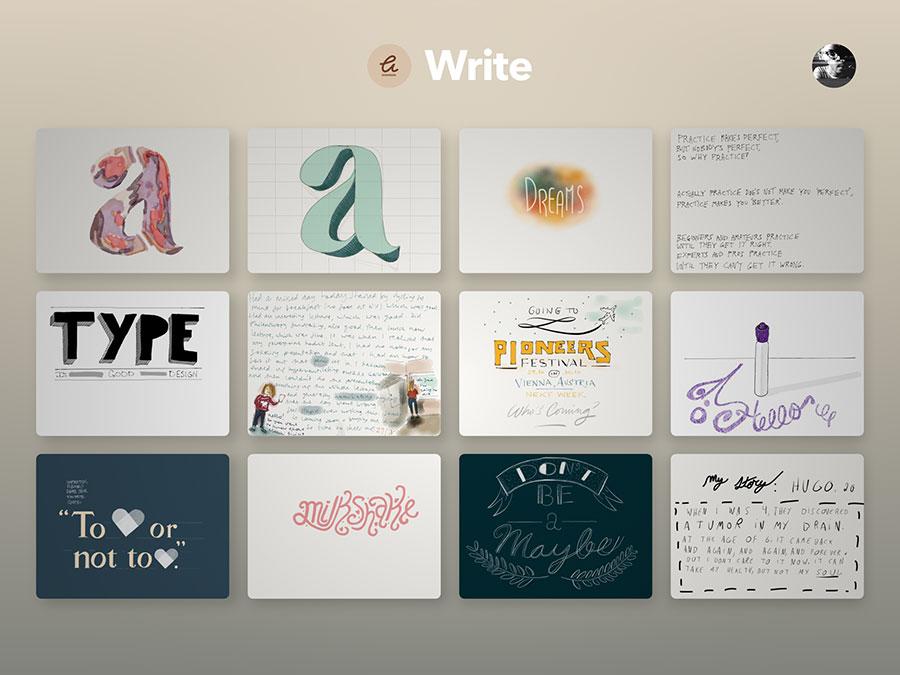Click the 'Write' gallery title
This screenshot has height=675, width=900.
(478, 64)
